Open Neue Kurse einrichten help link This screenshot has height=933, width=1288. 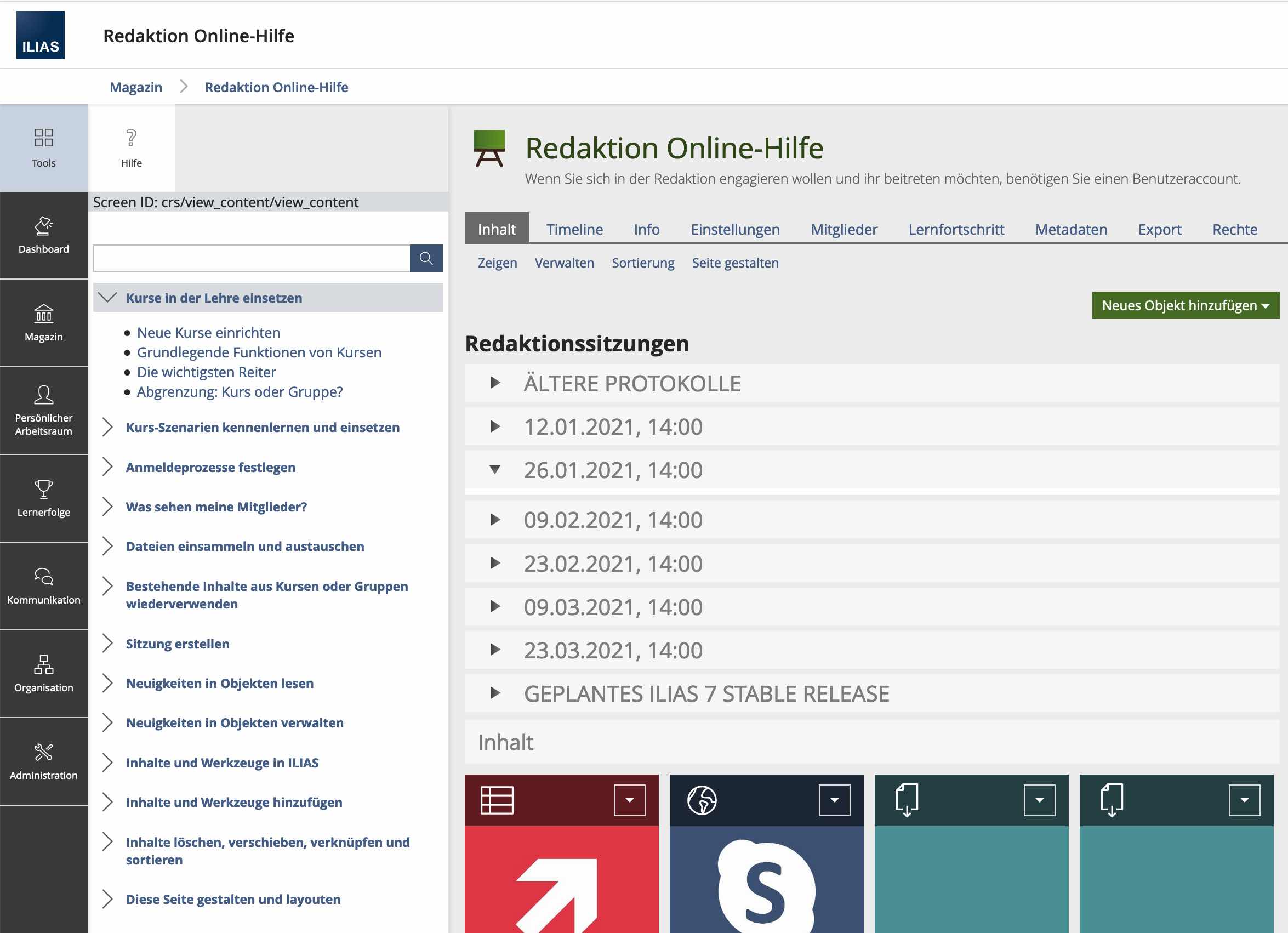pyautogui.click(x=208, y=332)
